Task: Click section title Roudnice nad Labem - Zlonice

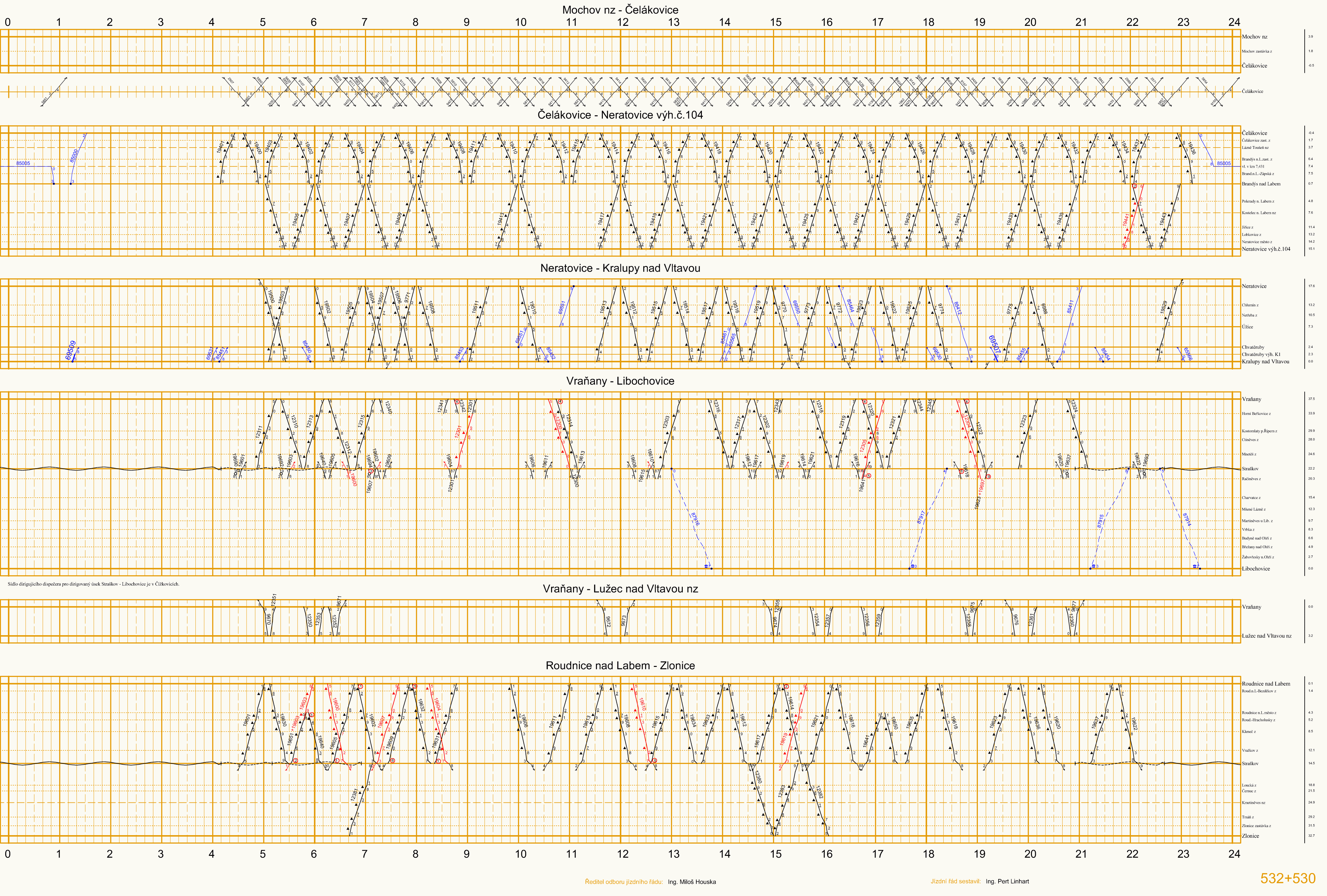Action: (620, 665)
